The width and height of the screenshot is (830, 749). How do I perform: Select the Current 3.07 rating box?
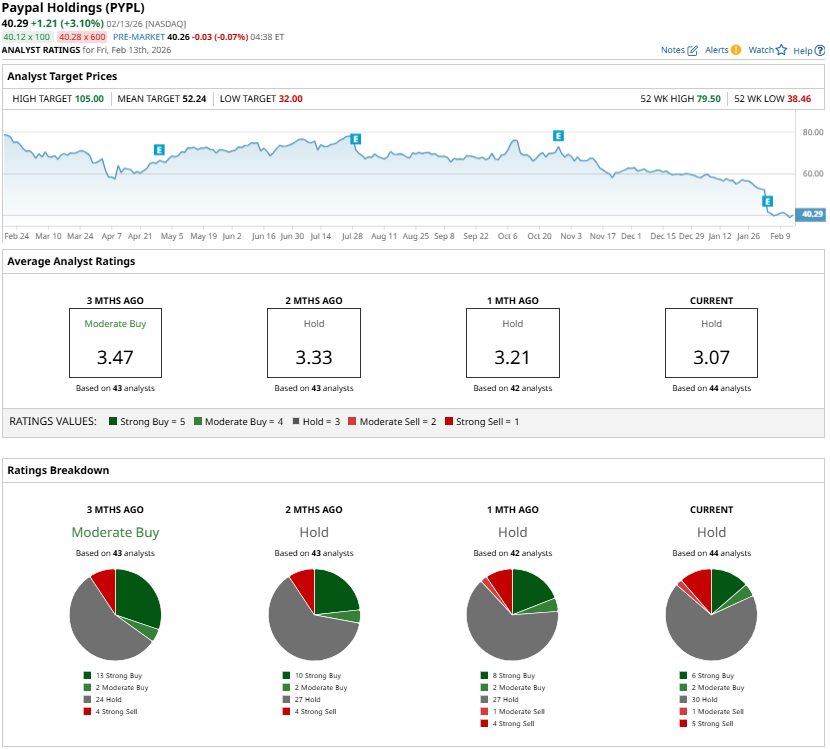pos(711,342)
